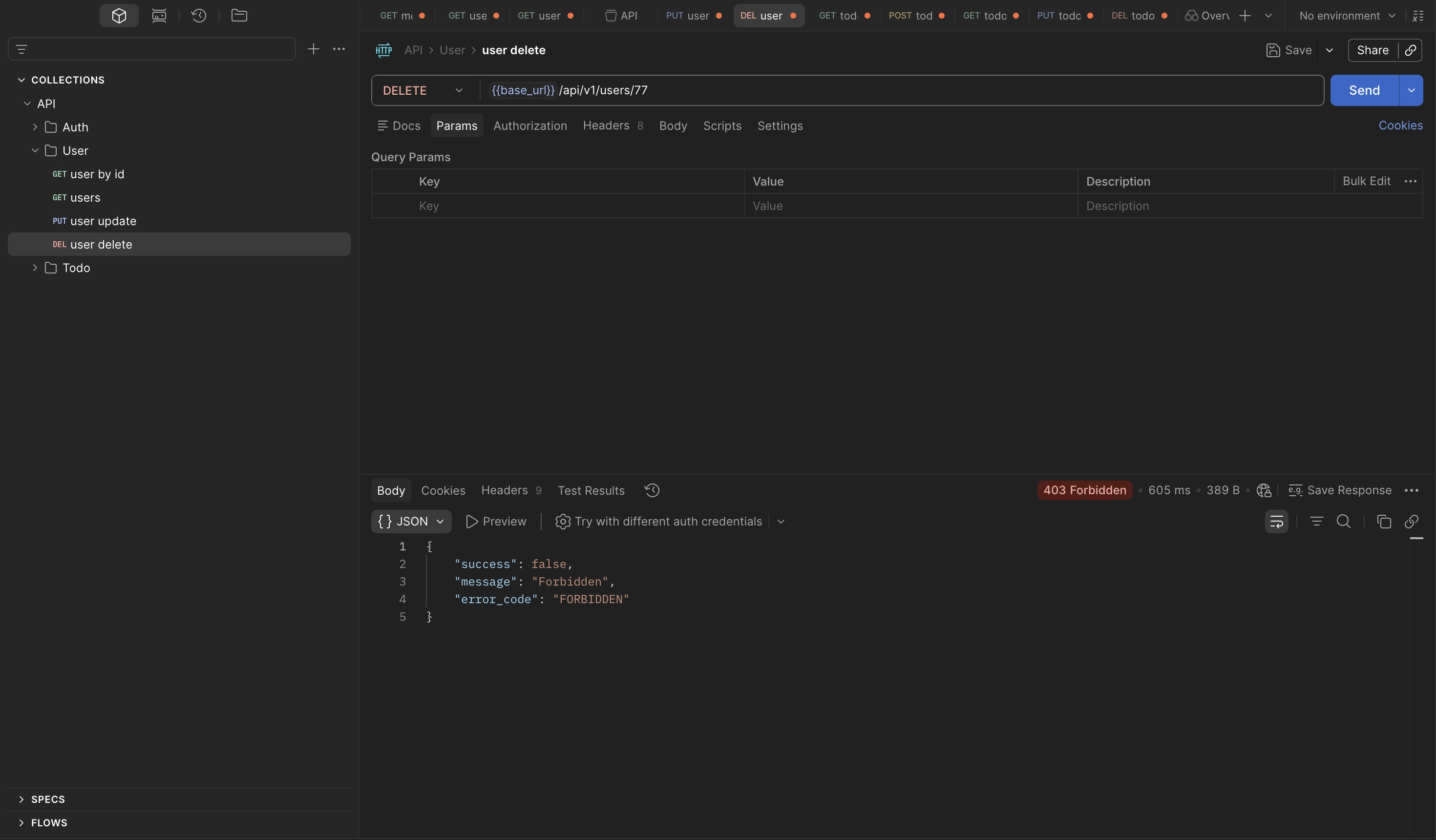Viewport: 1436px width, 840px height.
Task: Open the Cookies link
Action: 1400,126
